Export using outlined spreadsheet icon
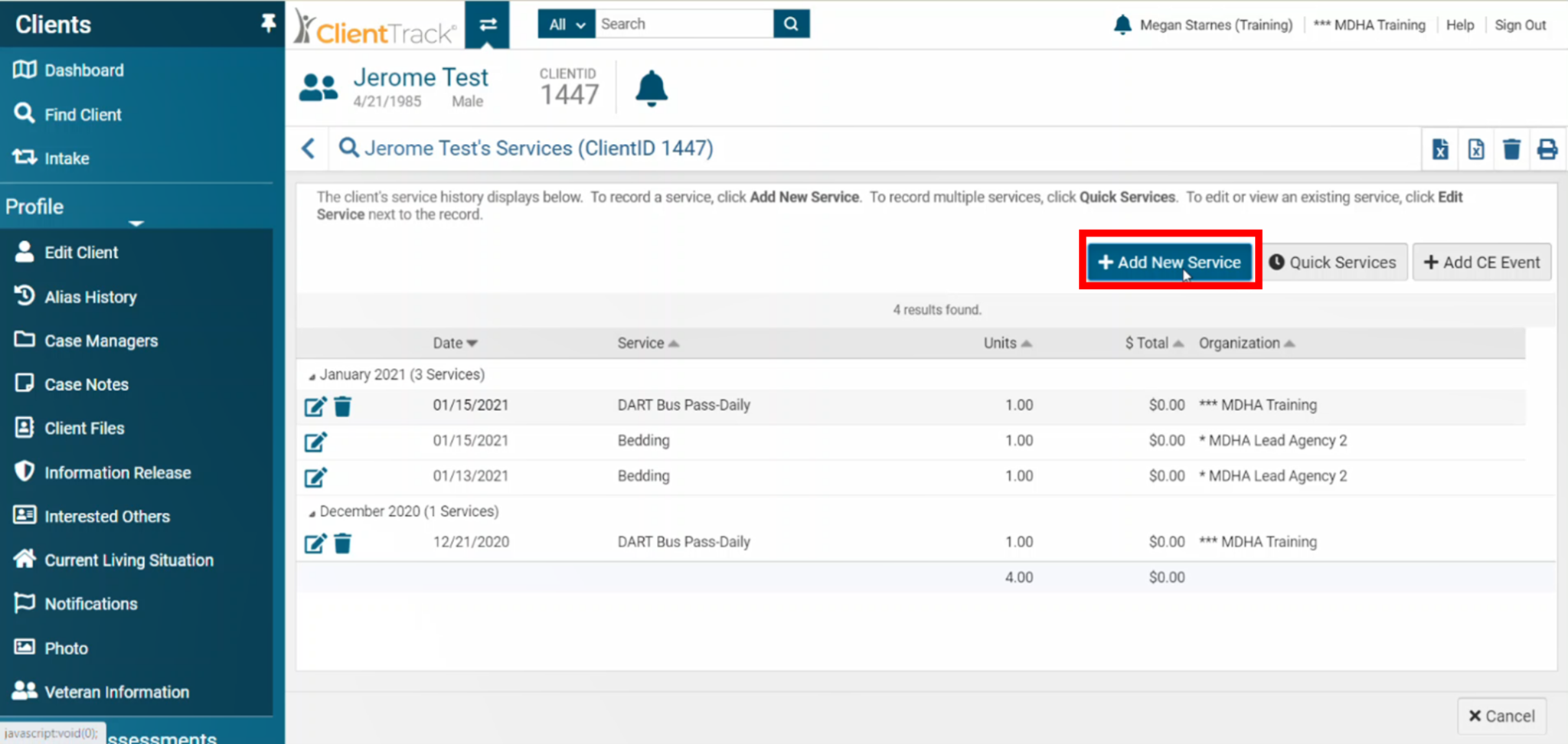 pyautogui.click(x=1476, y=149)
